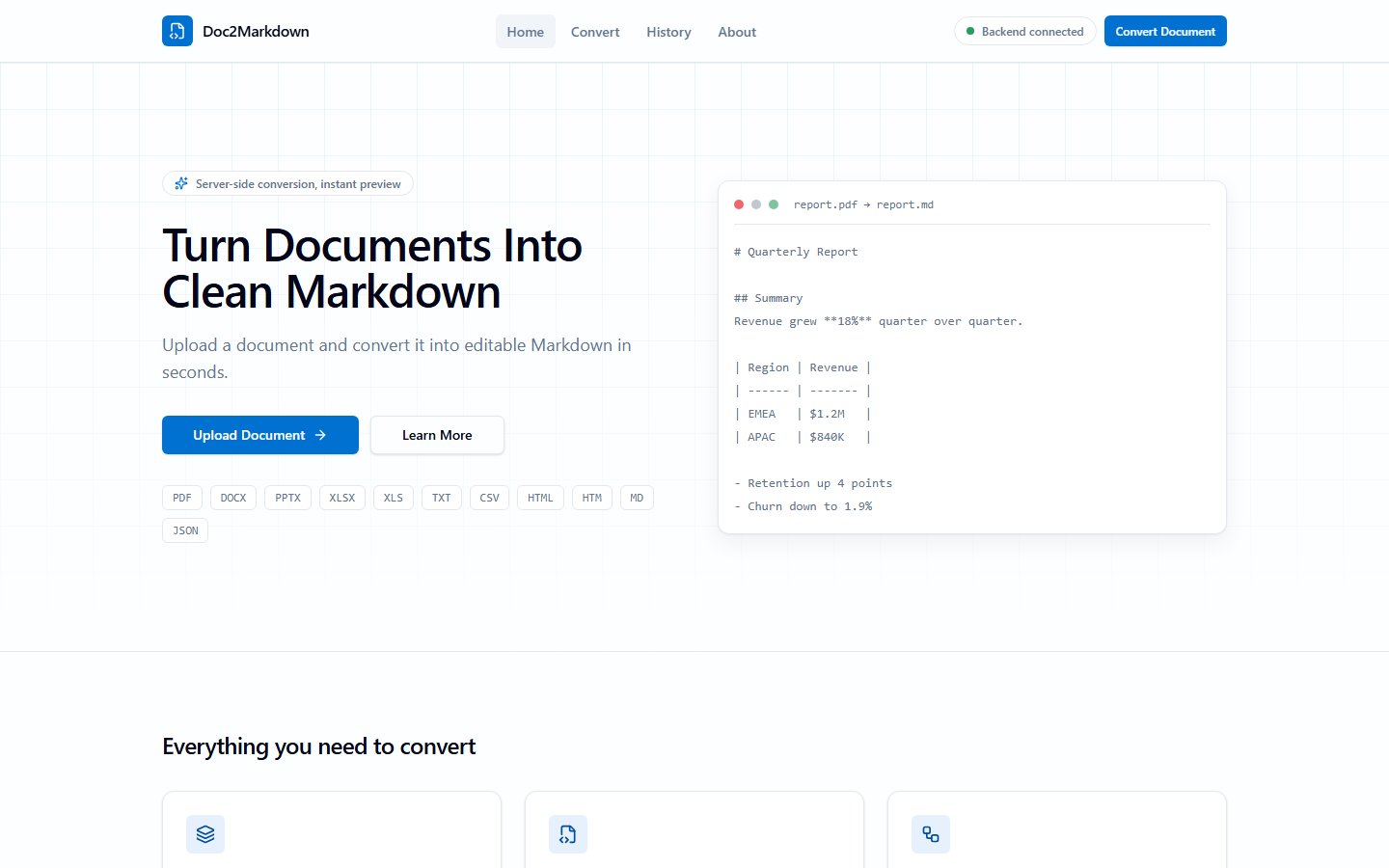Viewport: 1389px width, 868px height.
Task: Click the TXT format tag
Action: coord(442,498)
